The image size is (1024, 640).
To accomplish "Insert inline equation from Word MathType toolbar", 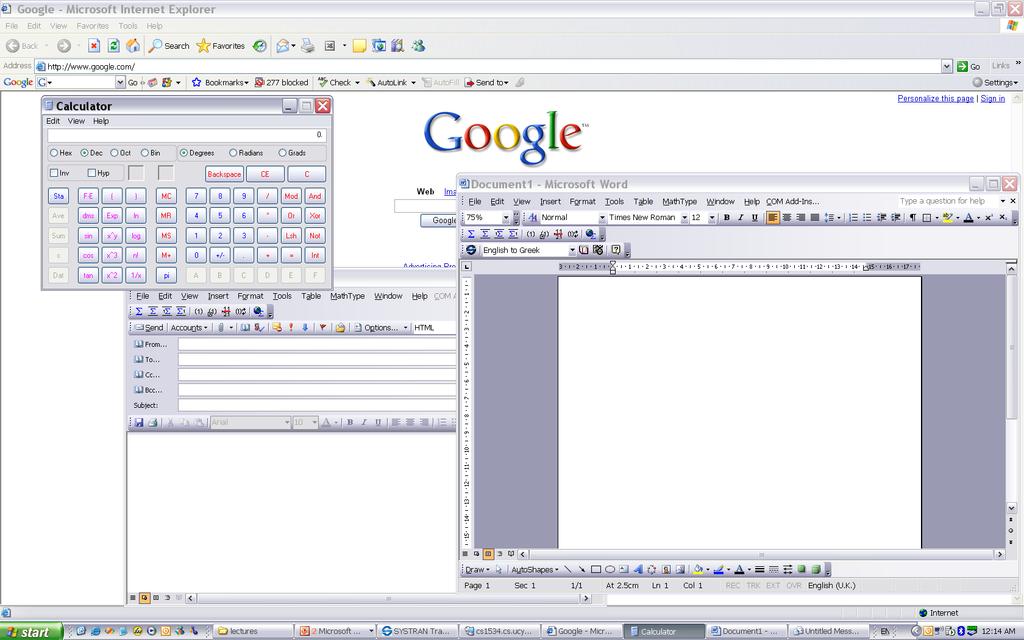I will [471, 234].
